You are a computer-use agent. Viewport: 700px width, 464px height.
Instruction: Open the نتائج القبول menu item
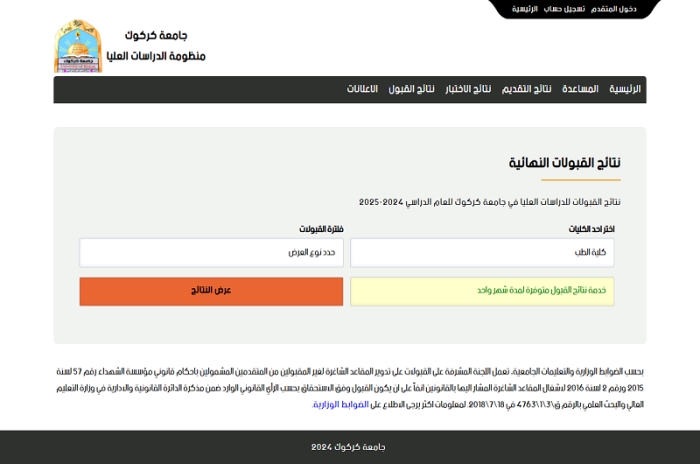click(x=411, y=89)
